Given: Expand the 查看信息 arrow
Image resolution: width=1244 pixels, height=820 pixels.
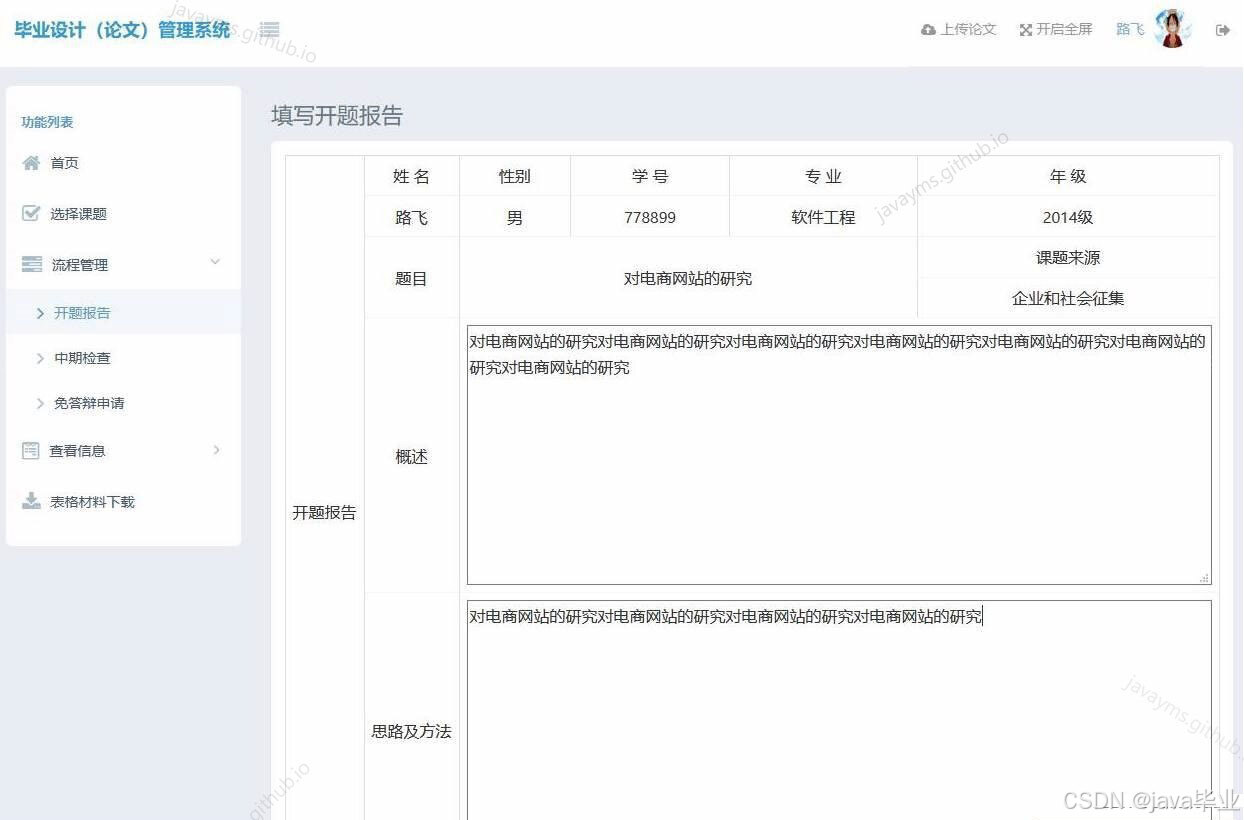Looking at the screenshot, I should pos(217,450).
